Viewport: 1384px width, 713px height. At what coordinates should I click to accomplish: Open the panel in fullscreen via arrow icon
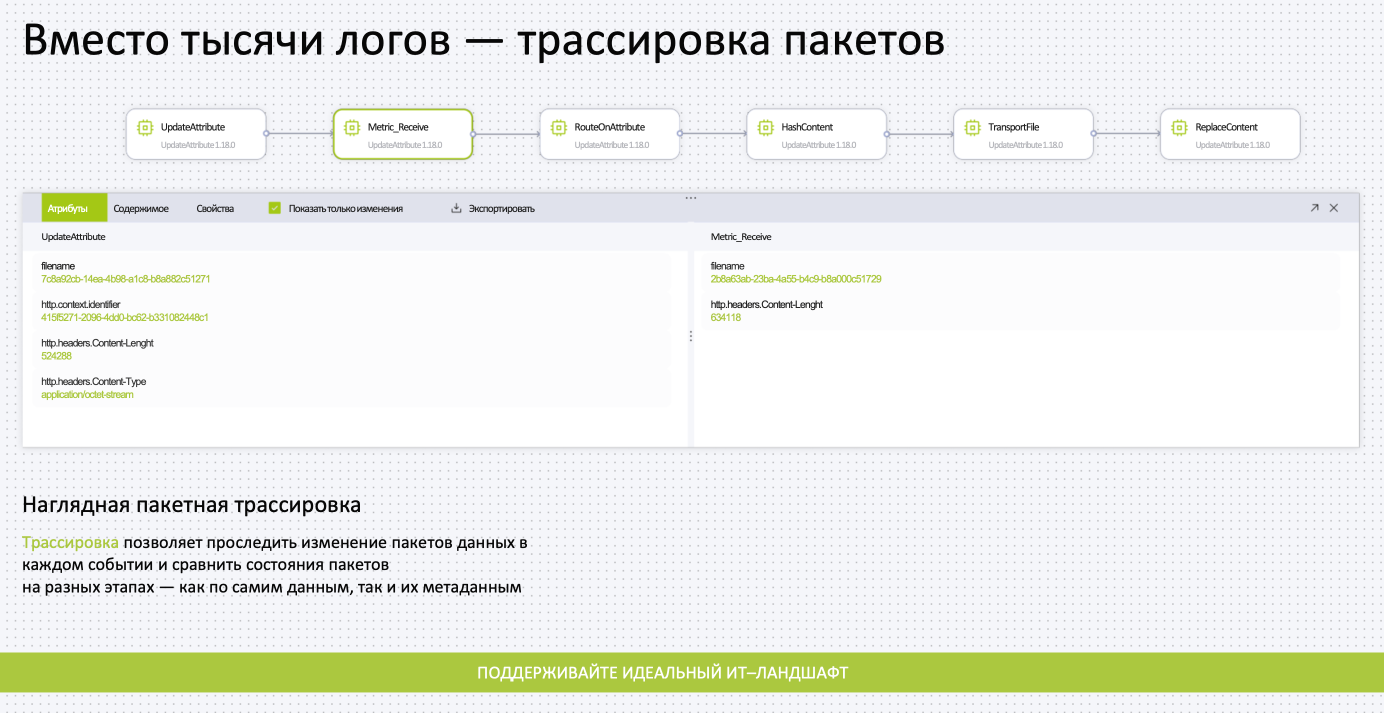click(1313, 208)
